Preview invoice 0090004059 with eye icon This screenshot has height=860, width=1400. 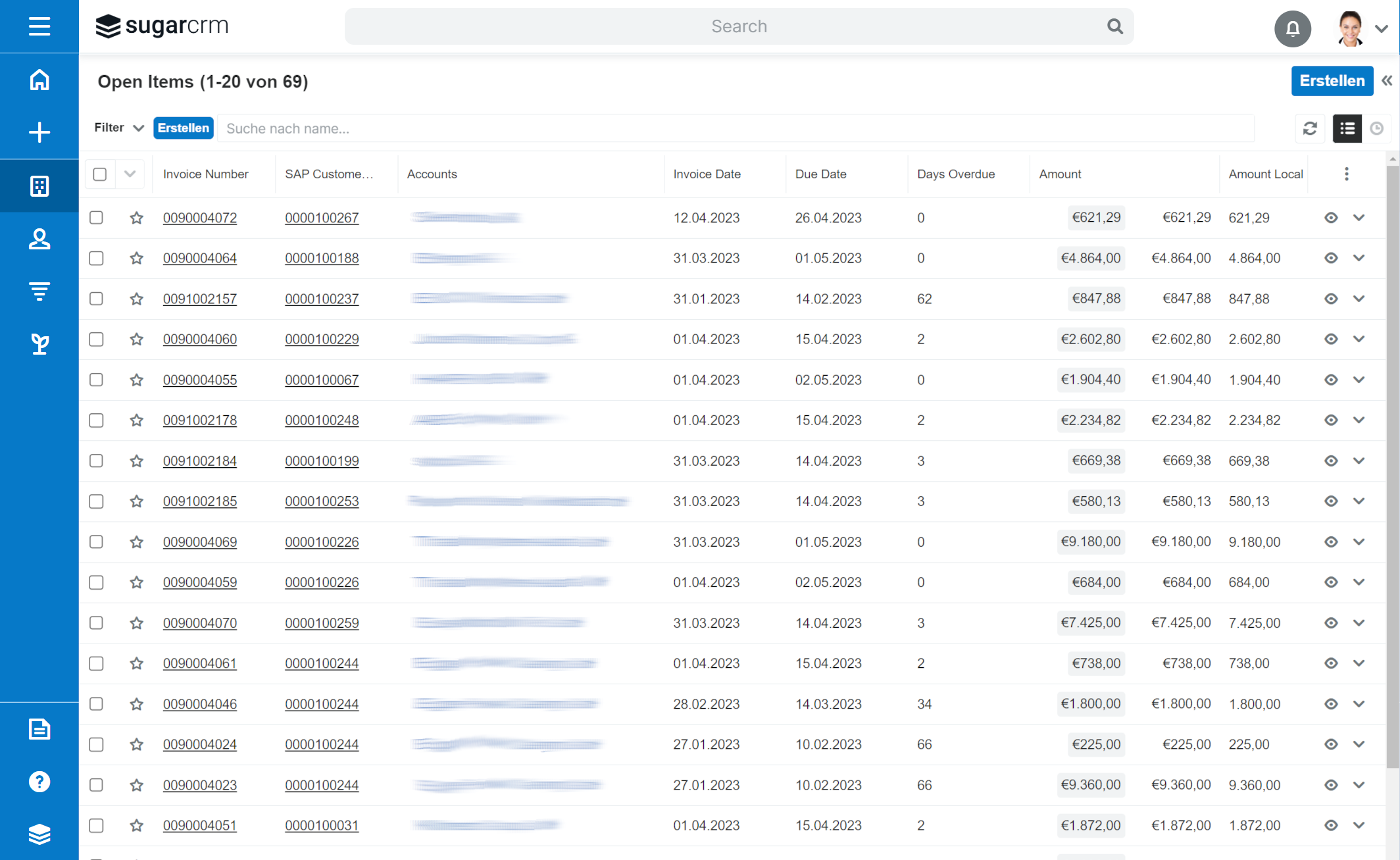[x=1331, y=582]
